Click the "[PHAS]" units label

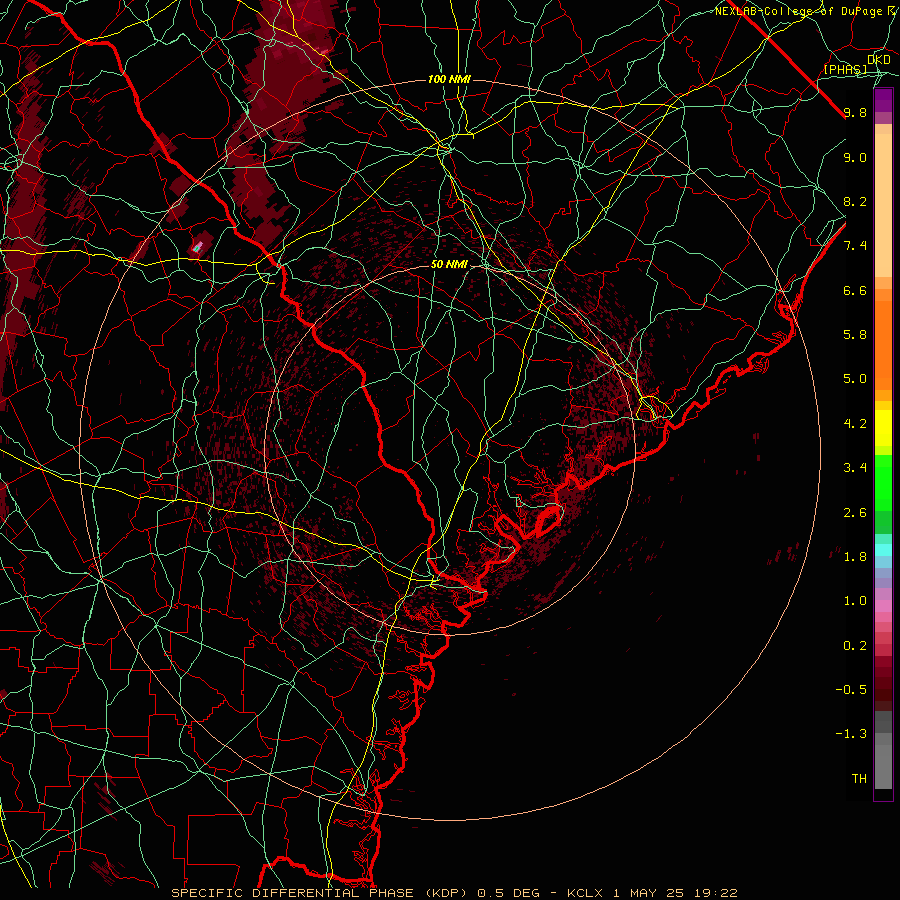tap(845, 69)
